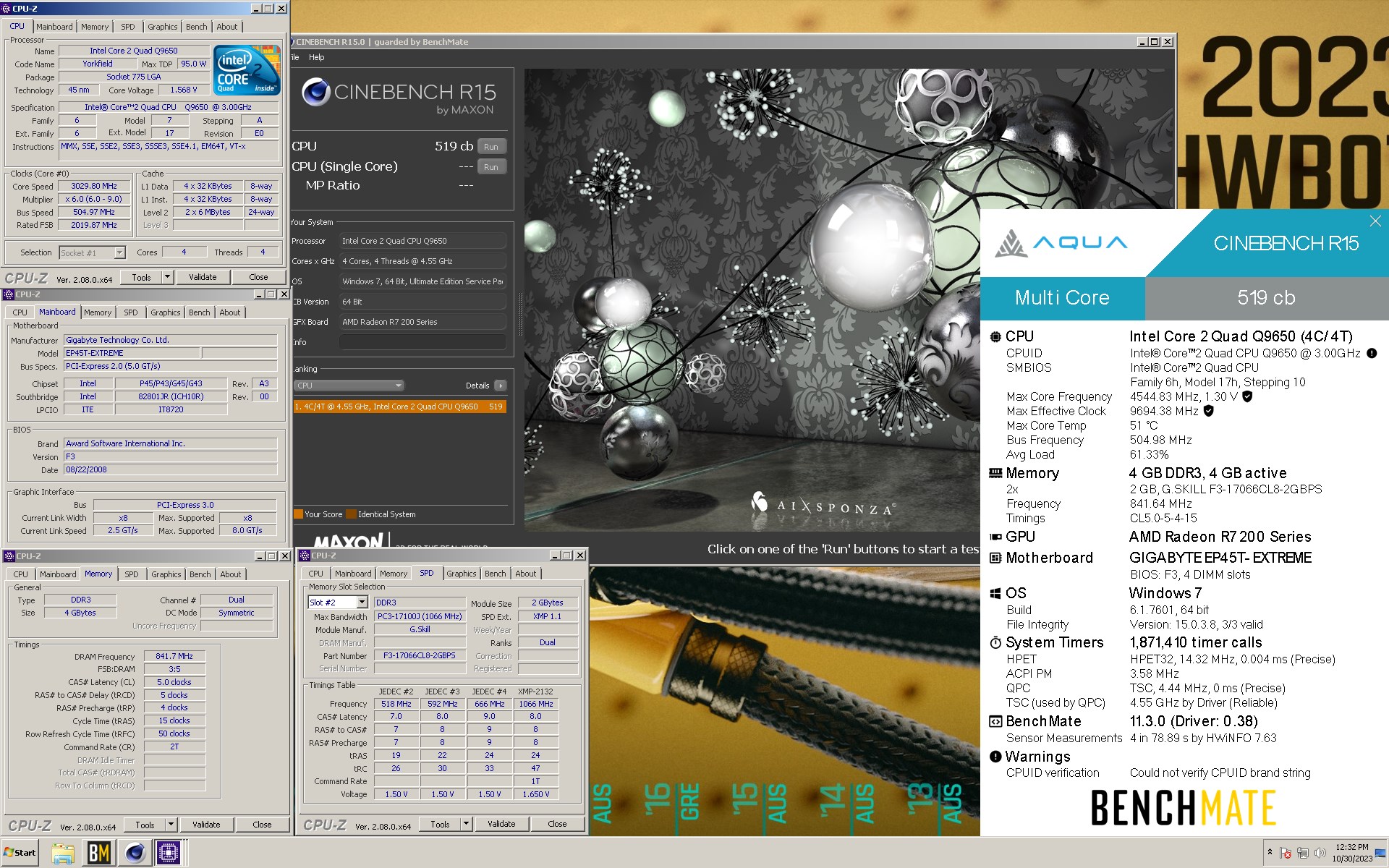Click the BENCHMATE logo at the panel bottom
The width and height of the screenshot is (1389, 868).
[x=1184, y=808]
